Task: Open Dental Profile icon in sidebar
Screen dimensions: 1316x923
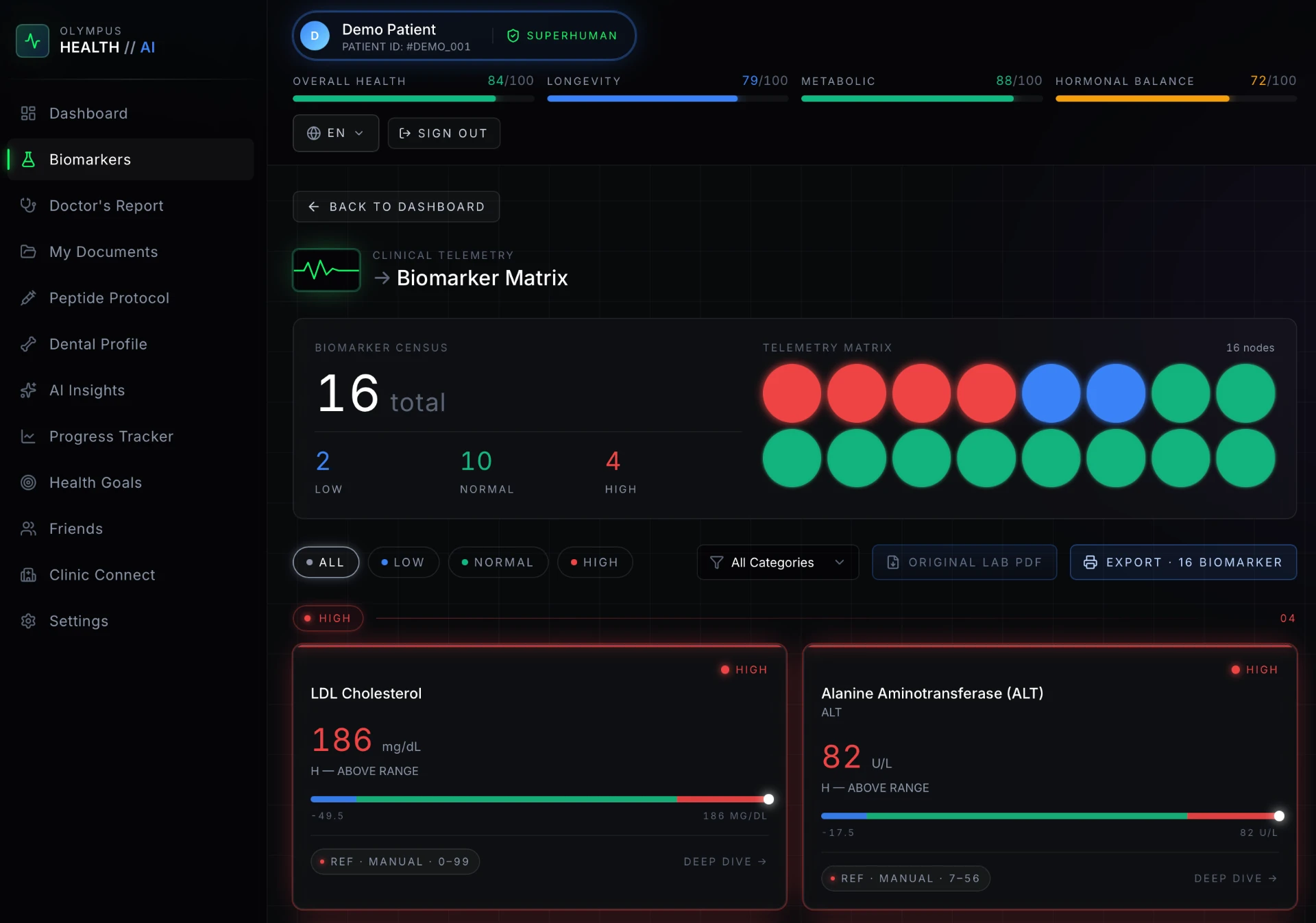Action: click(28, 344)
